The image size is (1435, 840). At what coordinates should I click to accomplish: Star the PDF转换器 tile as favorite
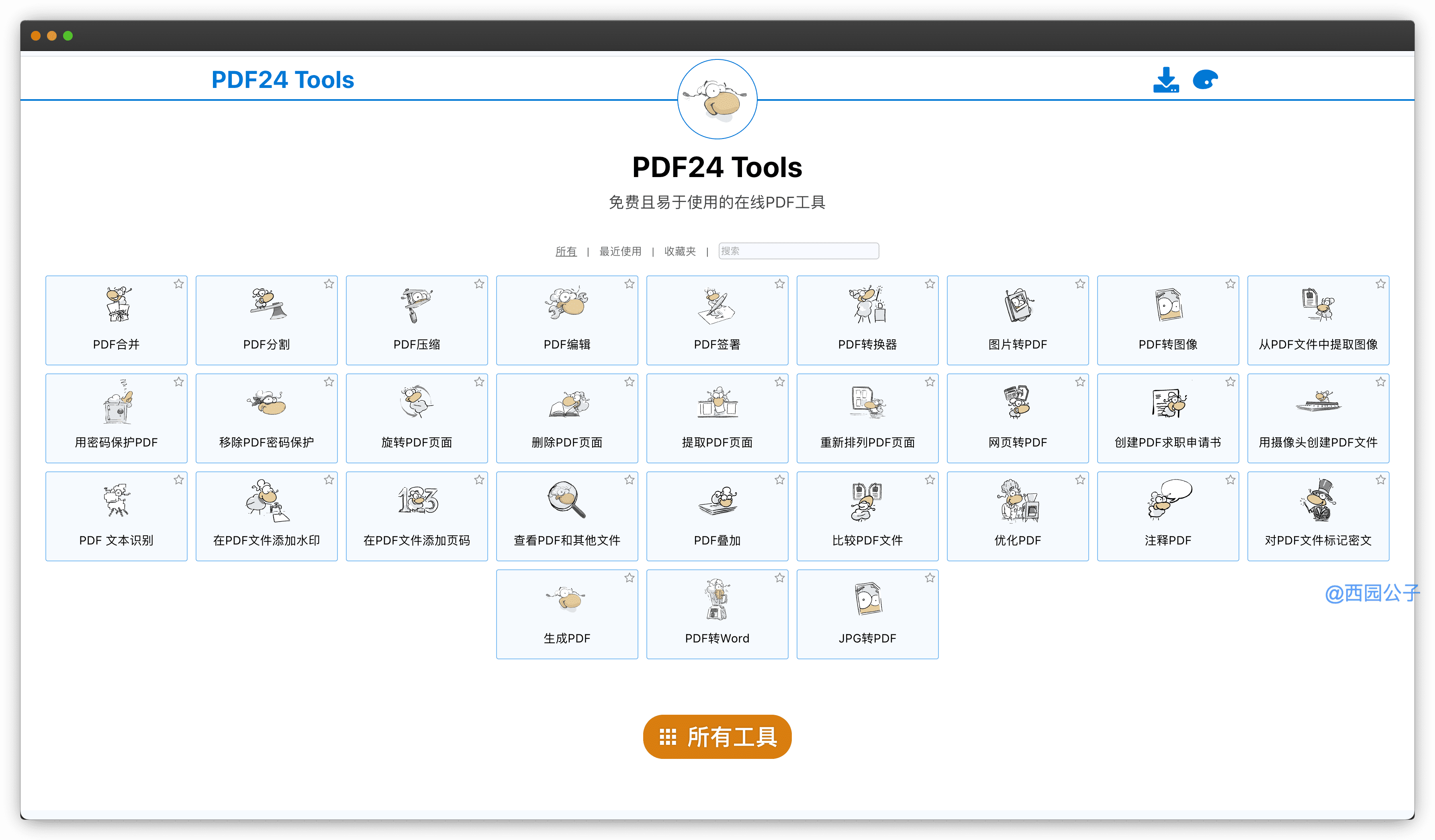(x=930, y=284)
